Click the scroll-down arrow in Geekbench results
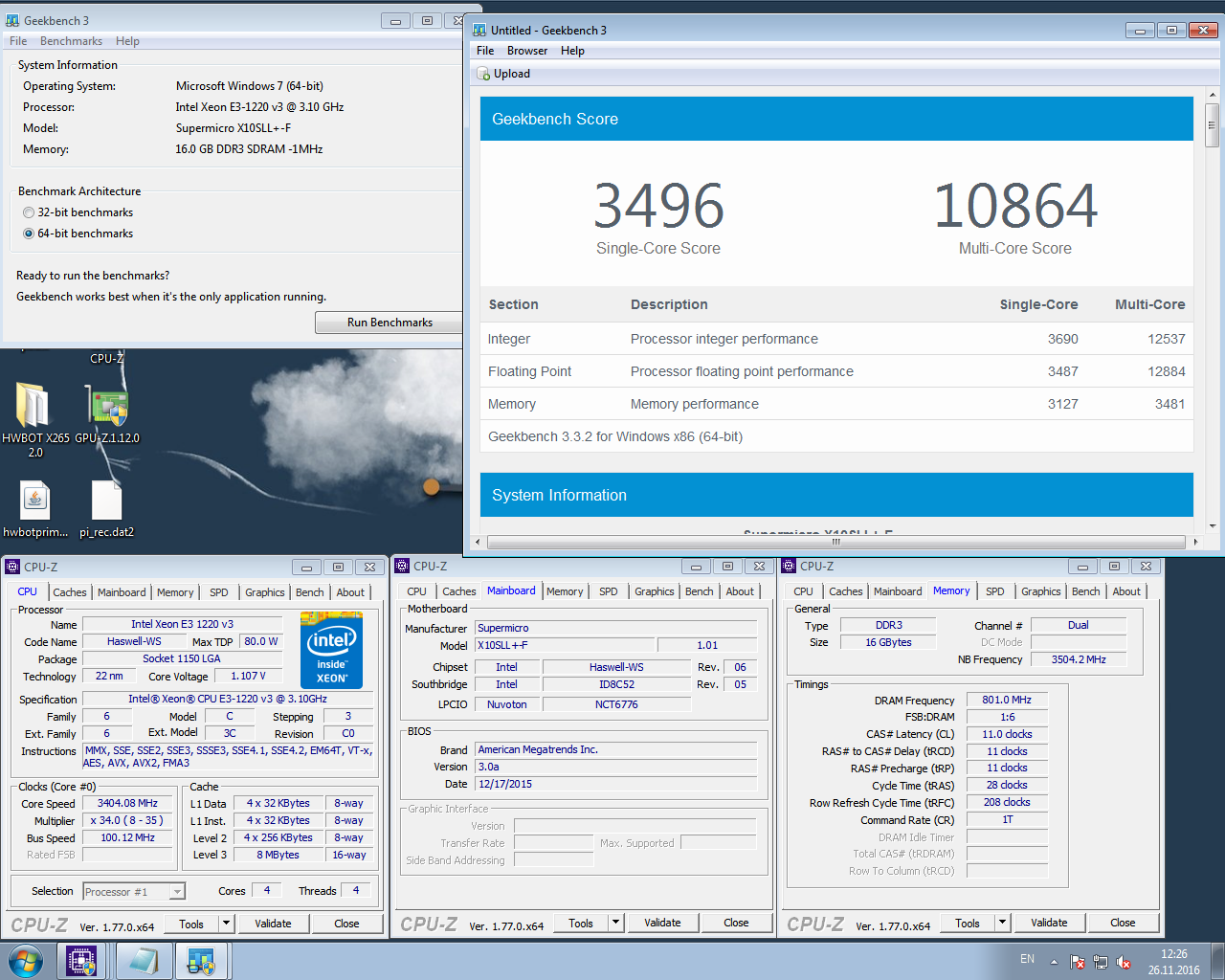Viewport: 1225px width, 980px height. click(1212, 525)
